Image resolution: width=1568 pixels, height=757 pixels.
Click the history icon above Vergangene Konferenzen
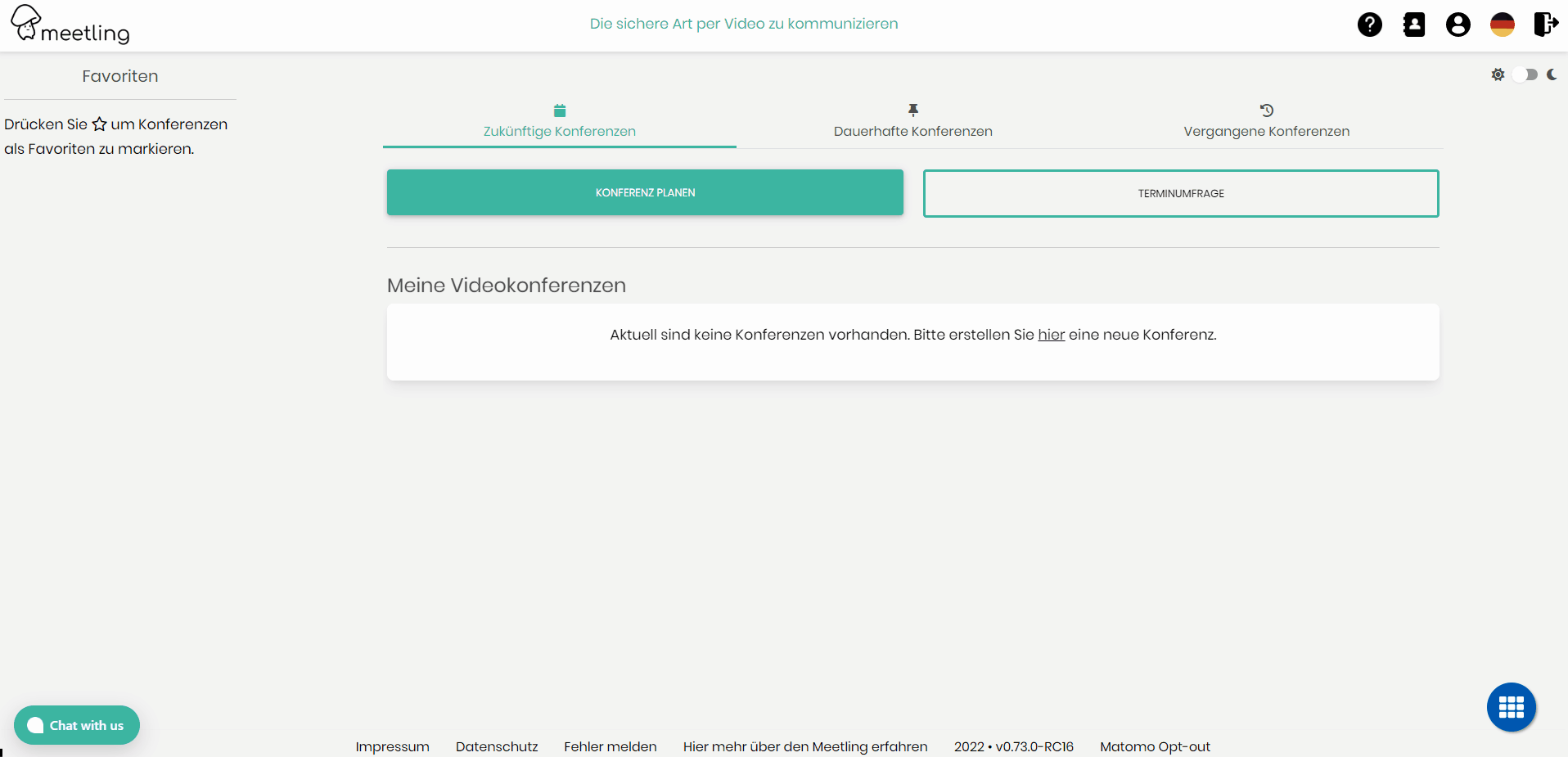[x=1266, y=110]
